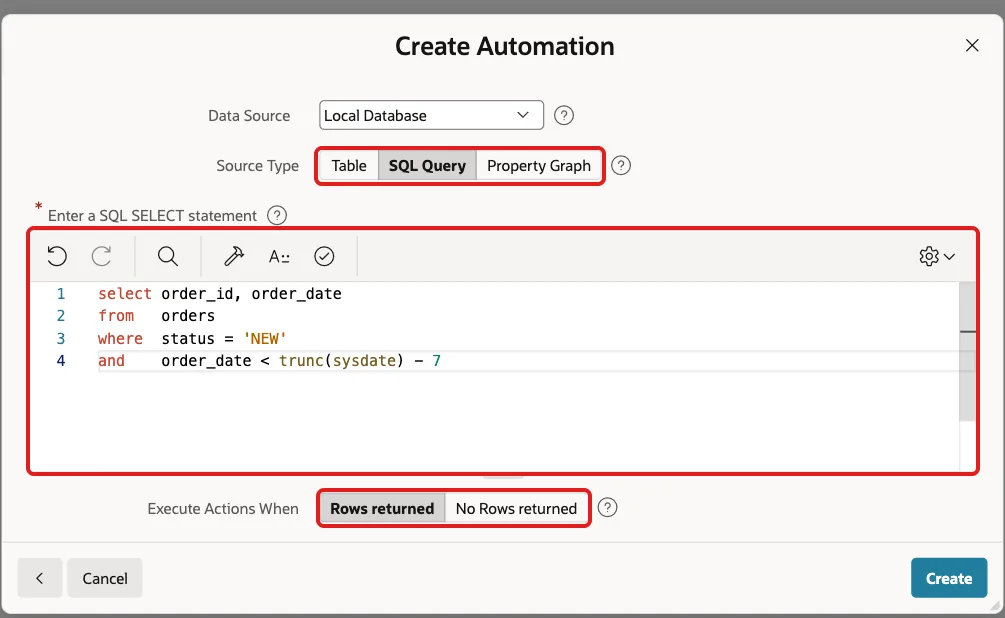1005x618 pixels.
Task: Go back with the left chevron button
Action: (40, 578)
